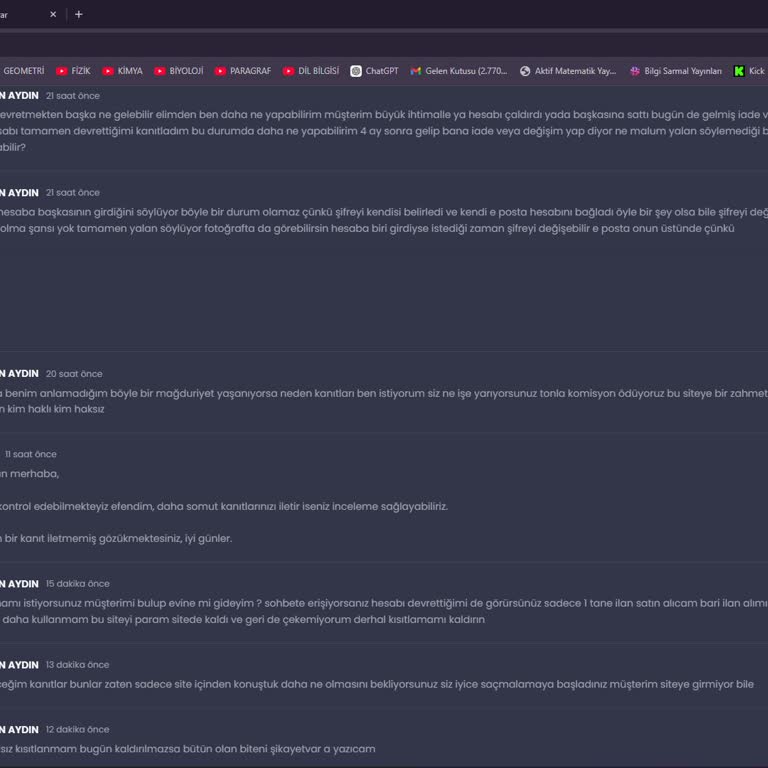The image size is (768, 768).
Task: Click line 'benim anlamadığım böyle bir mağduriyet'
Action: (384, 393)
